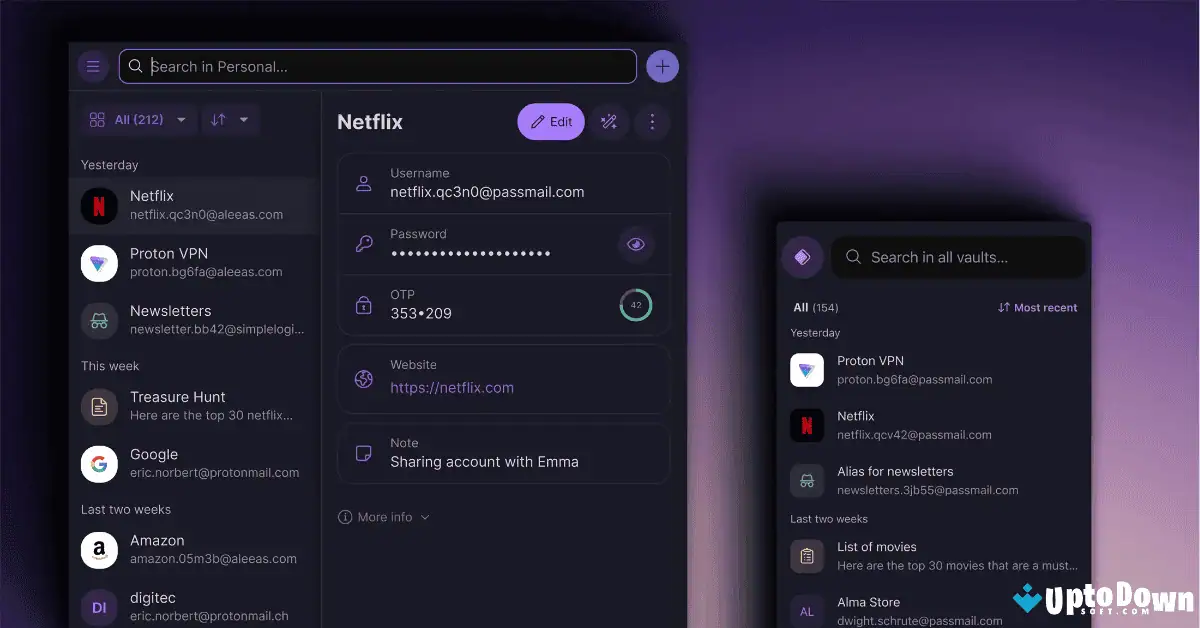Click the Edit button for the Netflix entry
This screenshot has height=628, width=1200.
pos(550,121)
